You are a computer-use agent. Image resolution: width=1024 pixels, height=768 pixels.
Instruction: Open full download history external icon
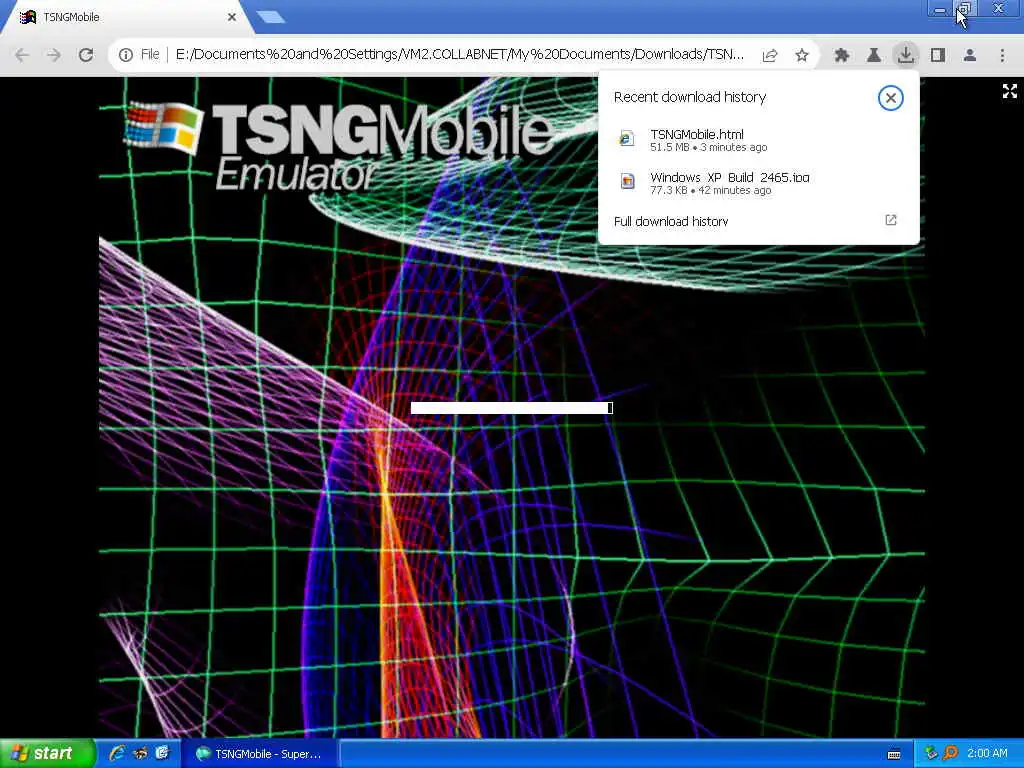pyautogui.click(x=891, y=220)
